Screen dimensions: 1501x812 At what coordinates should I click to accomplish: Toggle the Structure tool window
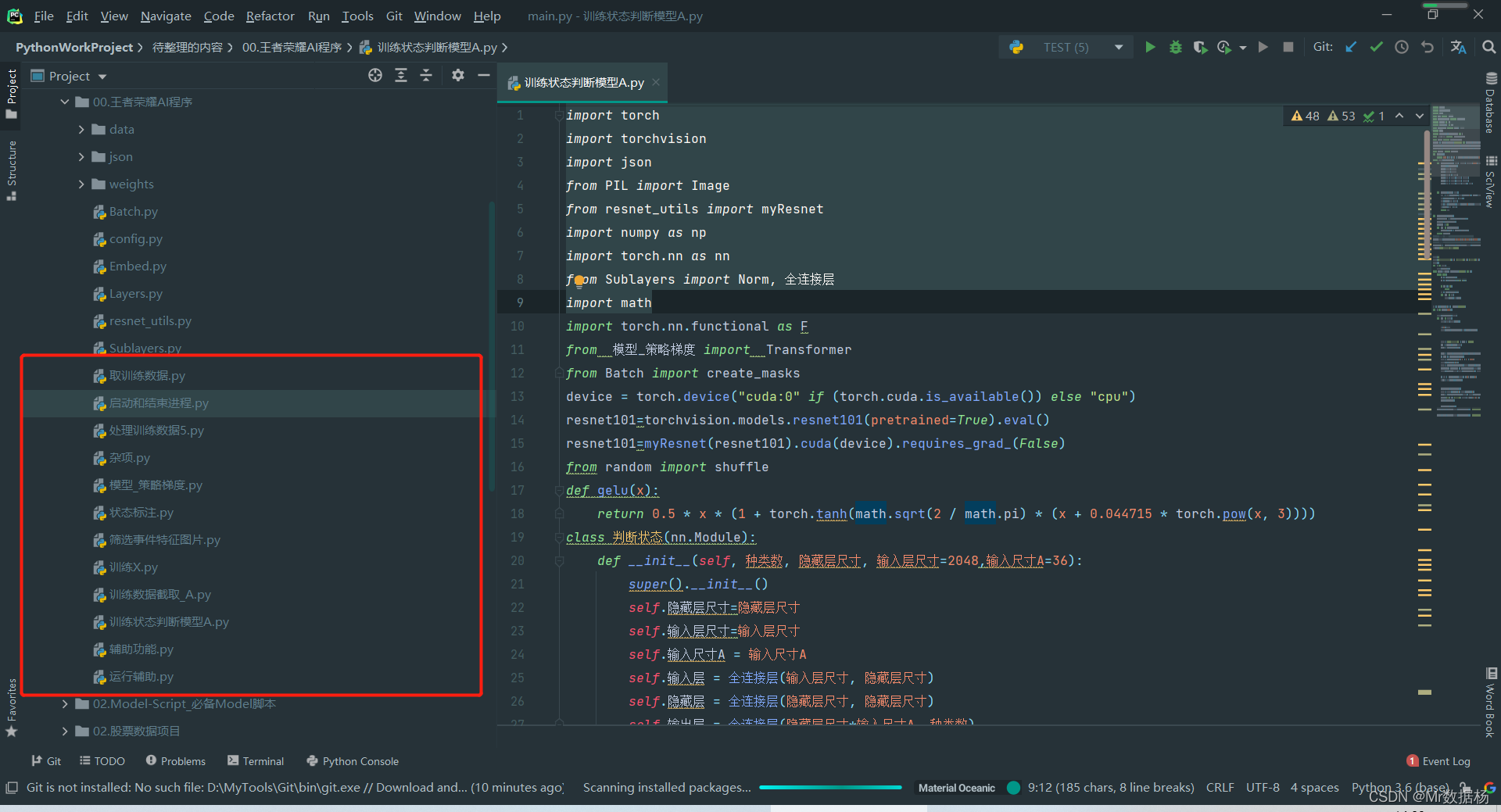point(12,170)
